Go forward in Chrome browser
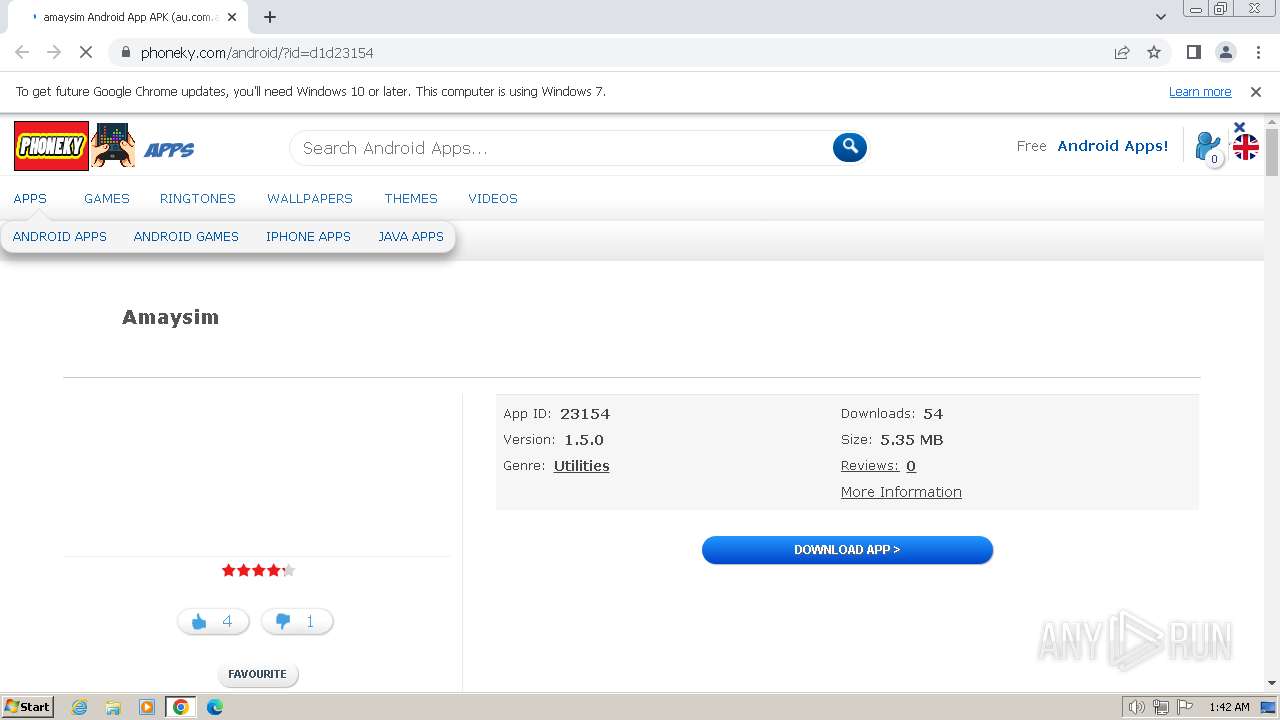 (54, 52)
